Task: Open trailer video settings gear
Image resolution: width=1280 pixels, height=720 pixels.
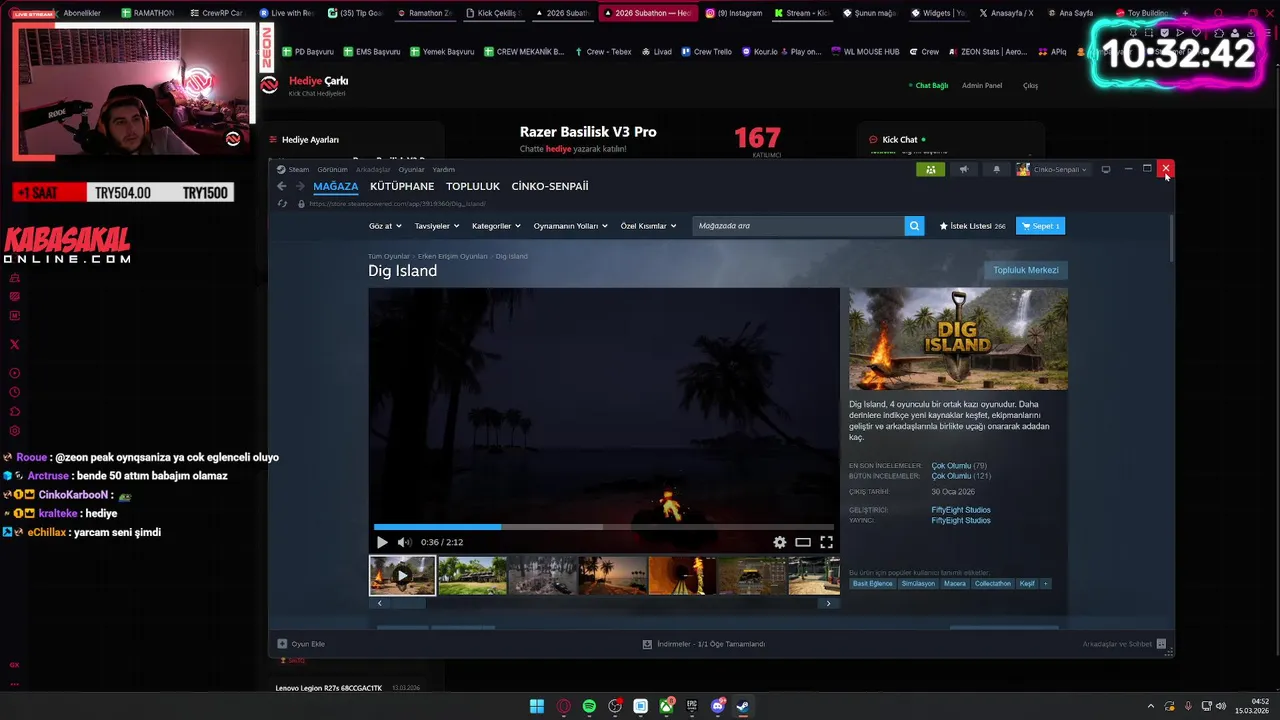Action: (x=780, y=542)
